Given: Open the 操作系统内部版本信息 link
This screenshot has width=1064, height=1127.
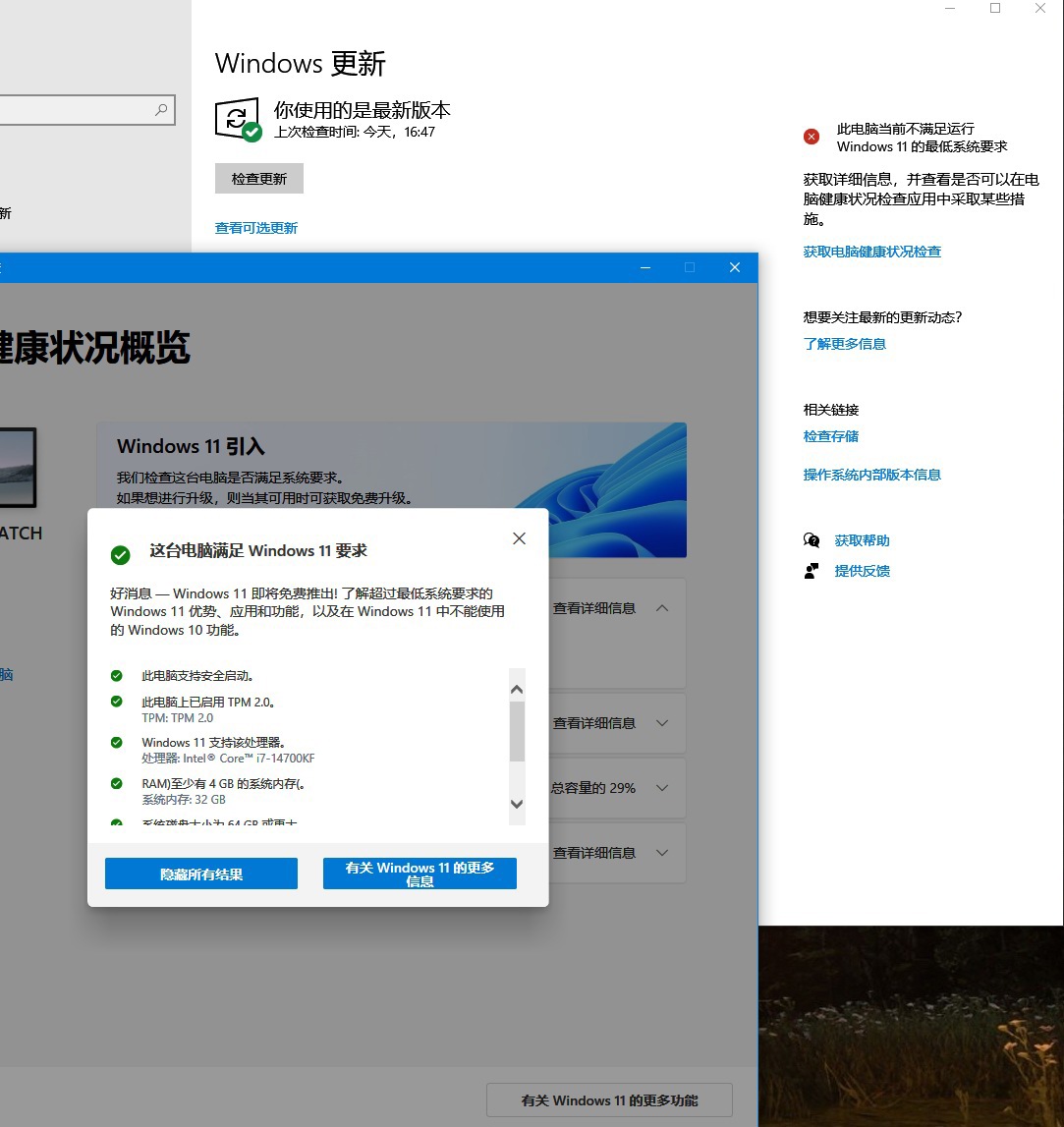Looking at the screenshot, I should (872, 475).
